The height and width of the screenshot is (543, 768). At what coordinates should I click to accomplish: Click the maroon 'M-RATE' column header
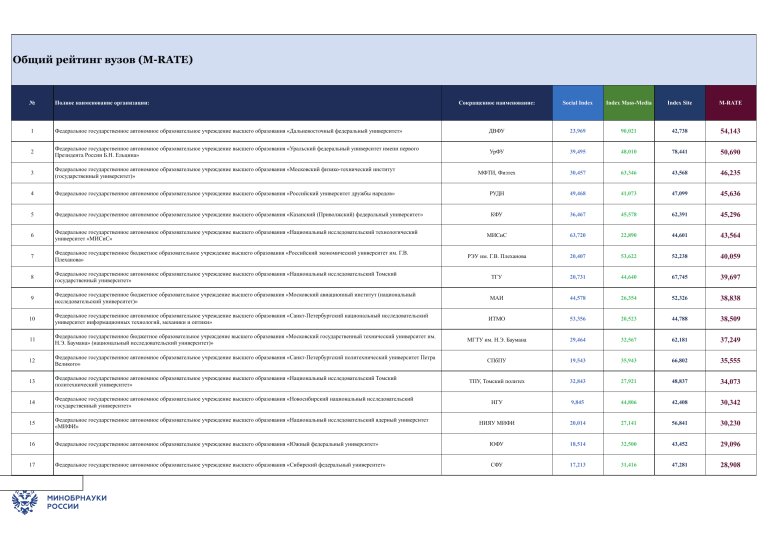[730, 103]
